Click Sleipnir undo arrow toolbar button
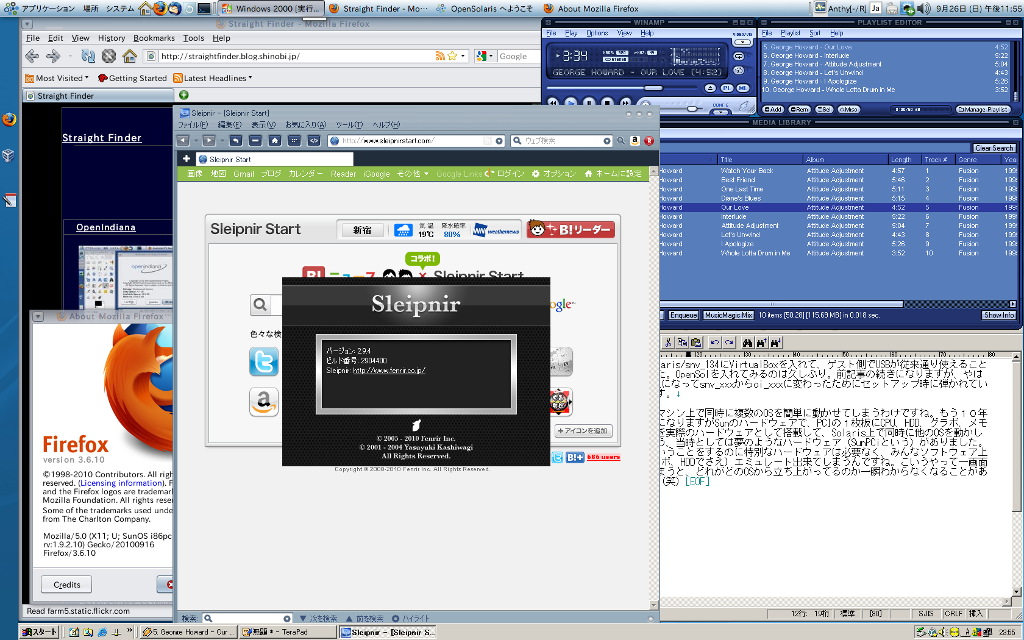 click(x=236, y=140)
